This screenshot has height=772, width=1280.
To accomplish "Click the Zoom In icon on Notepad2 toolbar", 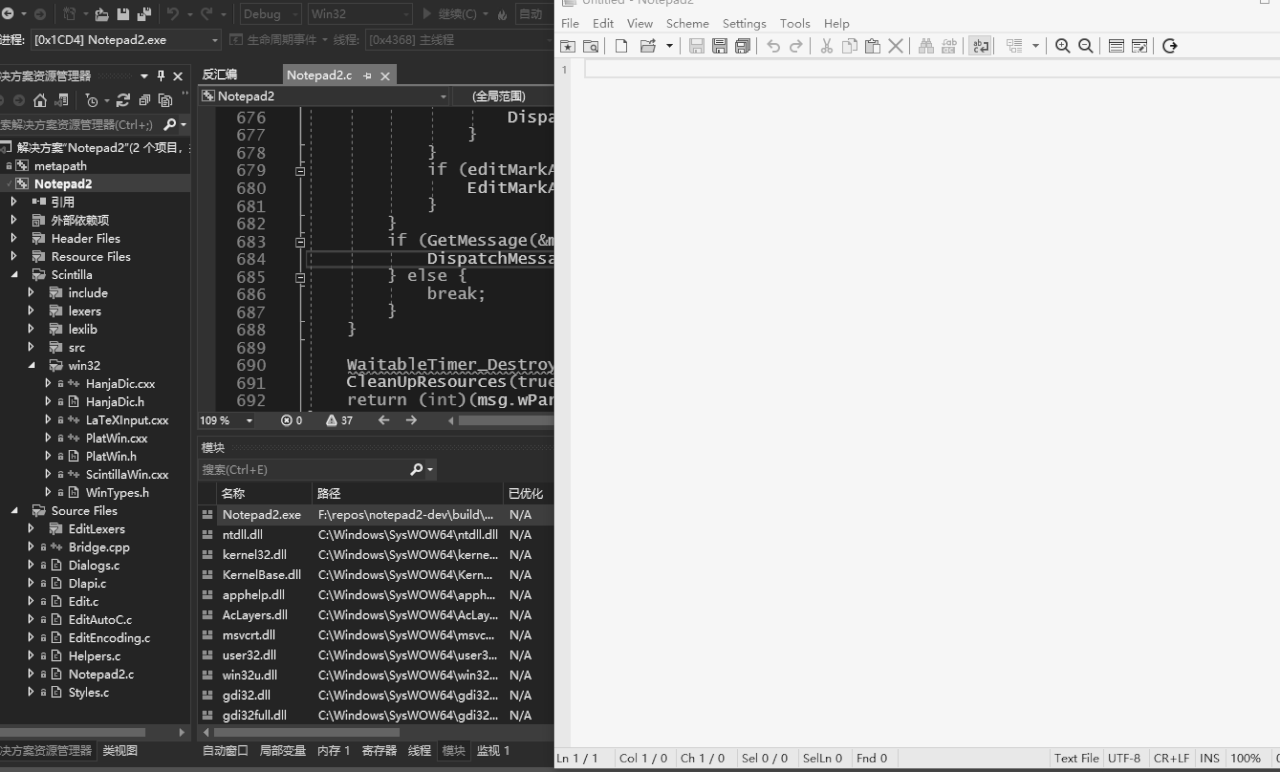I will 1060,46.
